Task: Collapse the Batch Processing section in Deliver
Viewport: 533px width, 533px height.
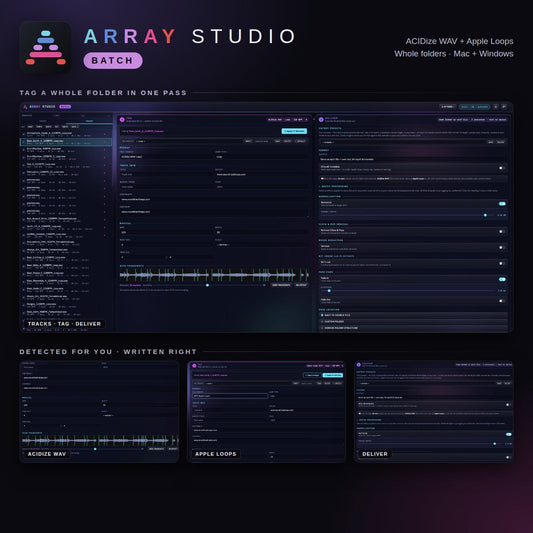Action: [x=334, y=187]
